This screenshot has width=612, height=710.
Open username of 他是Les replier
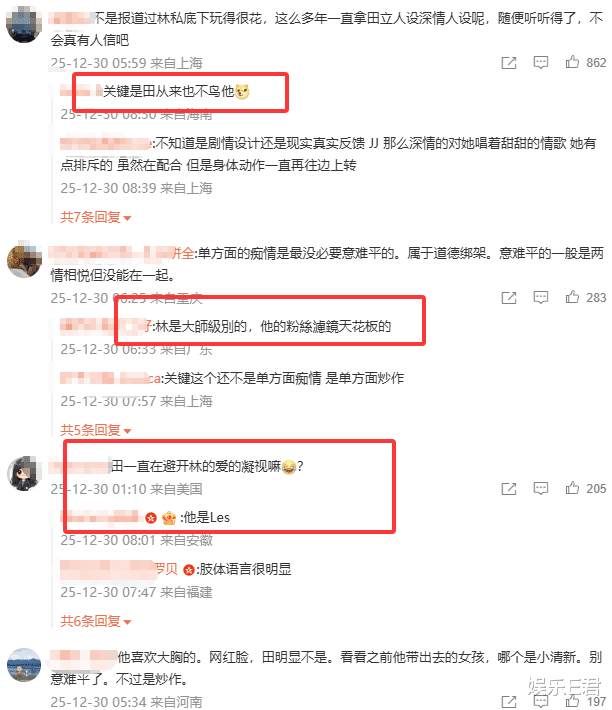[102, 517]
